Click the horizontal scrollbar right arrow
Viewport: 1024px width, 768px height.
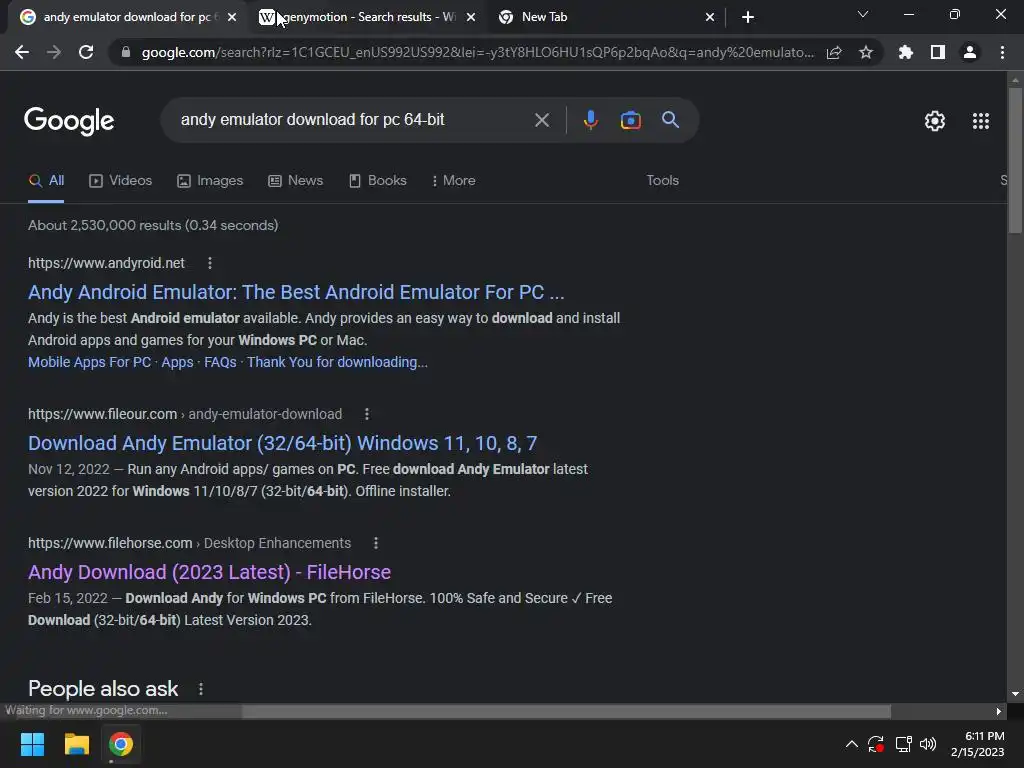(x=999, y=711)
